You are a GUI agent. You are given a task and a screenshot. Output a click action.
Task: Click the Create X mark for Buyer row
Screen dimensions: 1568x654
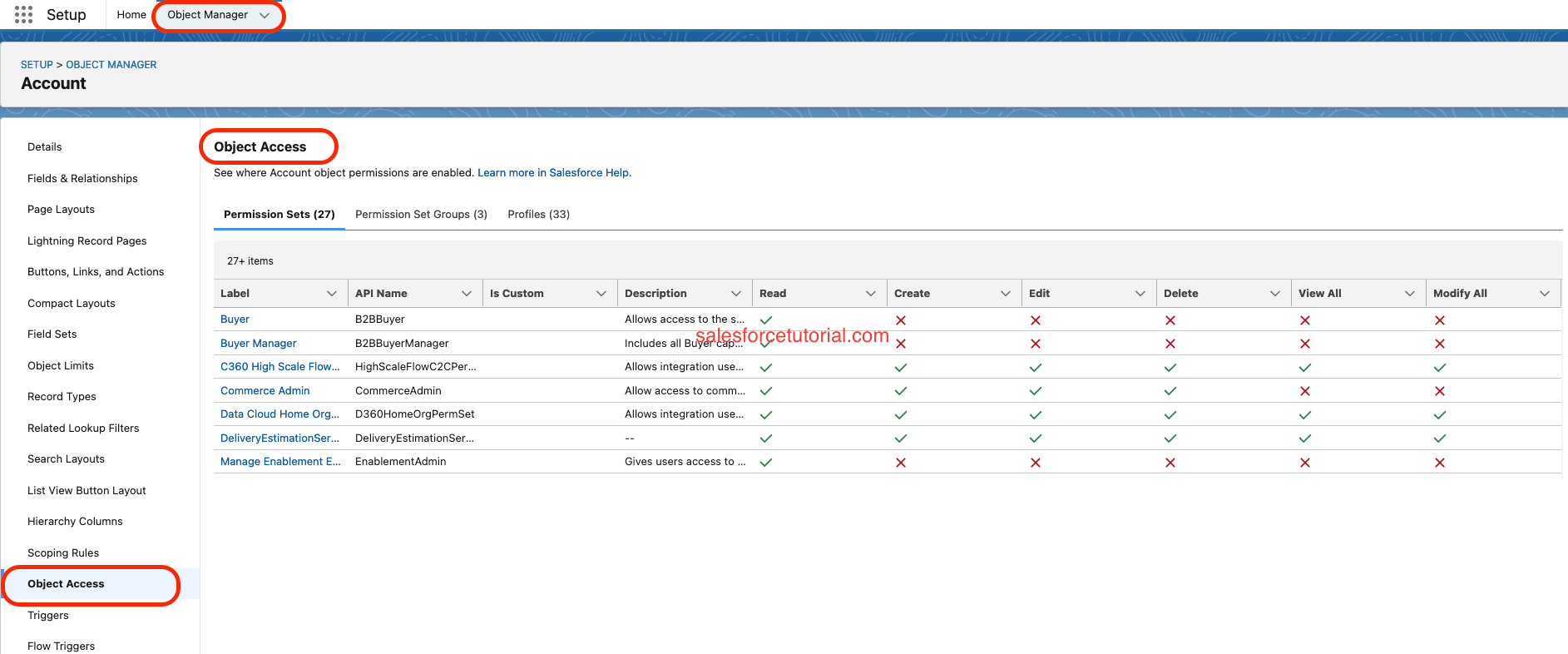point(901,320)
